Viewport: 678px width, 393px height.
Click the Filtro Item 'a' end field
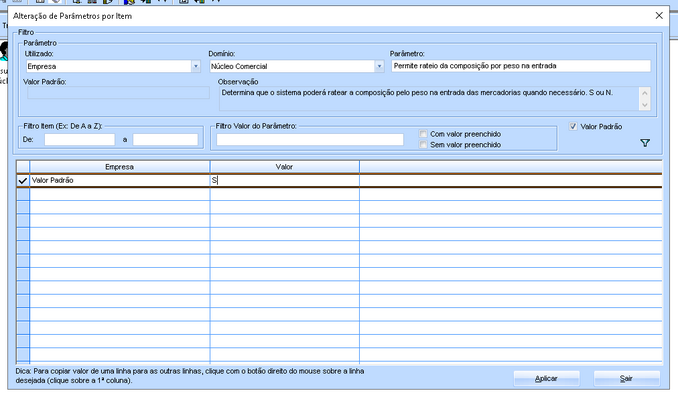(165, 139)
